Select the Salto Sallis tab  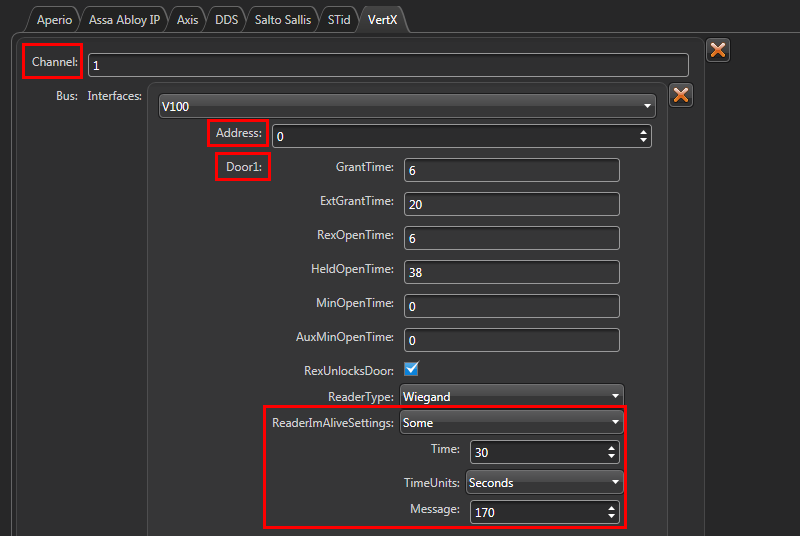(282, 19)
